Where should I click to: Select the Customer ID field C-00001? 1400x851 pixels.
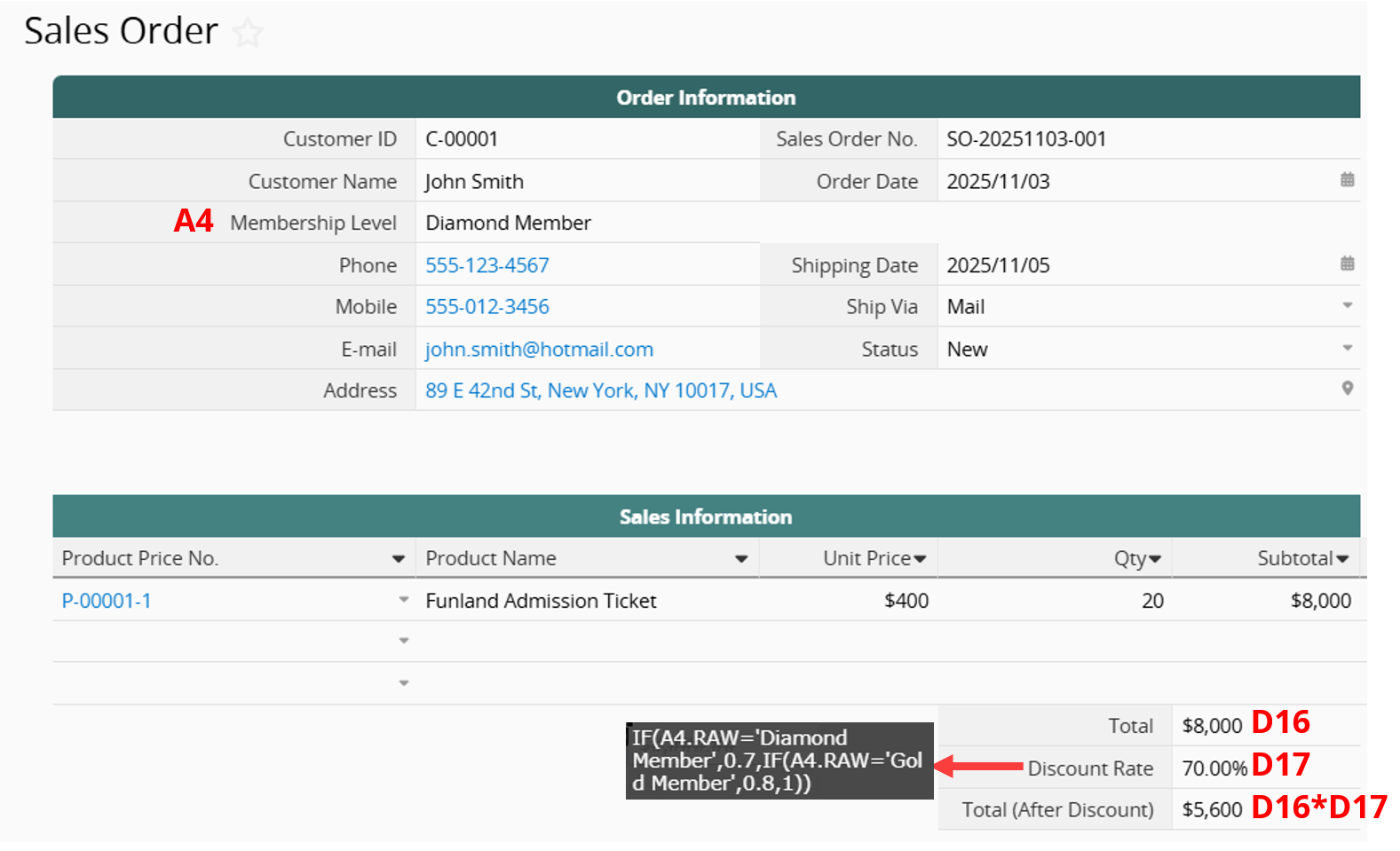click(x=462, y=139)
